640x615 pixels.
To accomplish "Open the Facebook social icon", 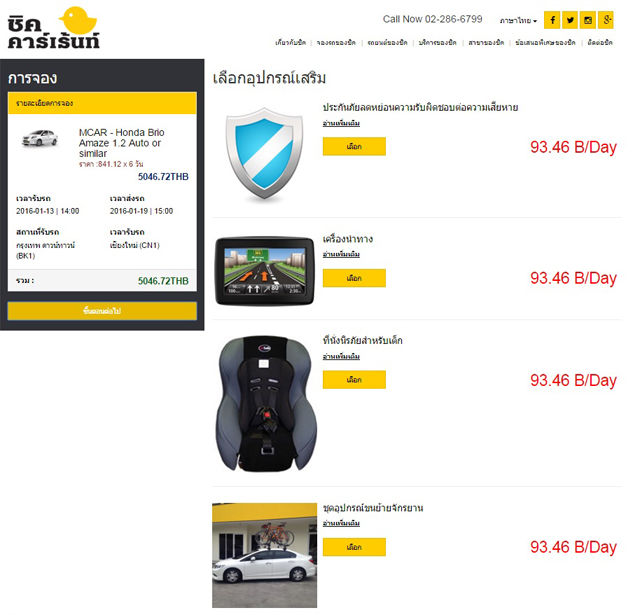I will coord(552,20).
